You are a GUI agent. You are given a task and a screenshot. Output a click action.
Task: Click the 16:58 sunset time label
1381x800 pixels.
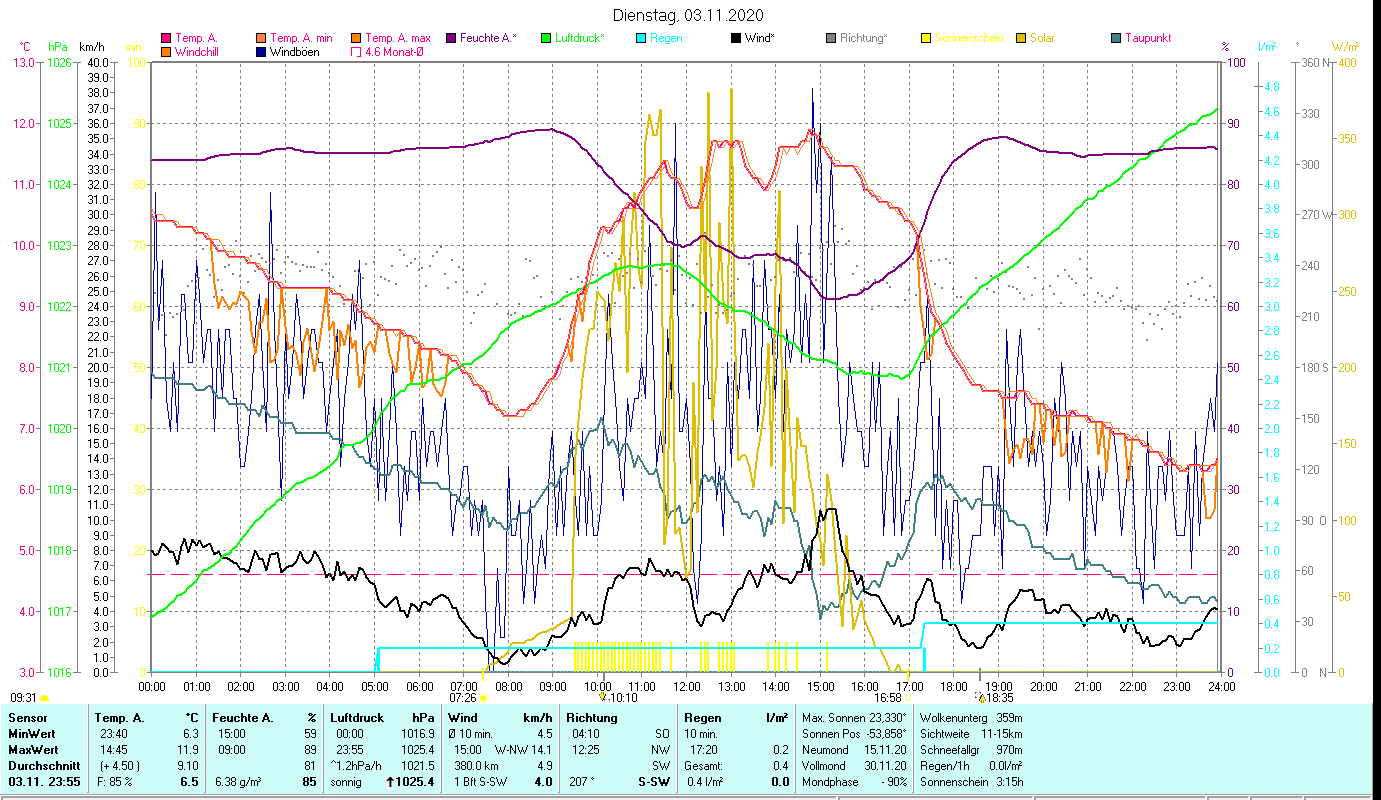pos(888,698)
